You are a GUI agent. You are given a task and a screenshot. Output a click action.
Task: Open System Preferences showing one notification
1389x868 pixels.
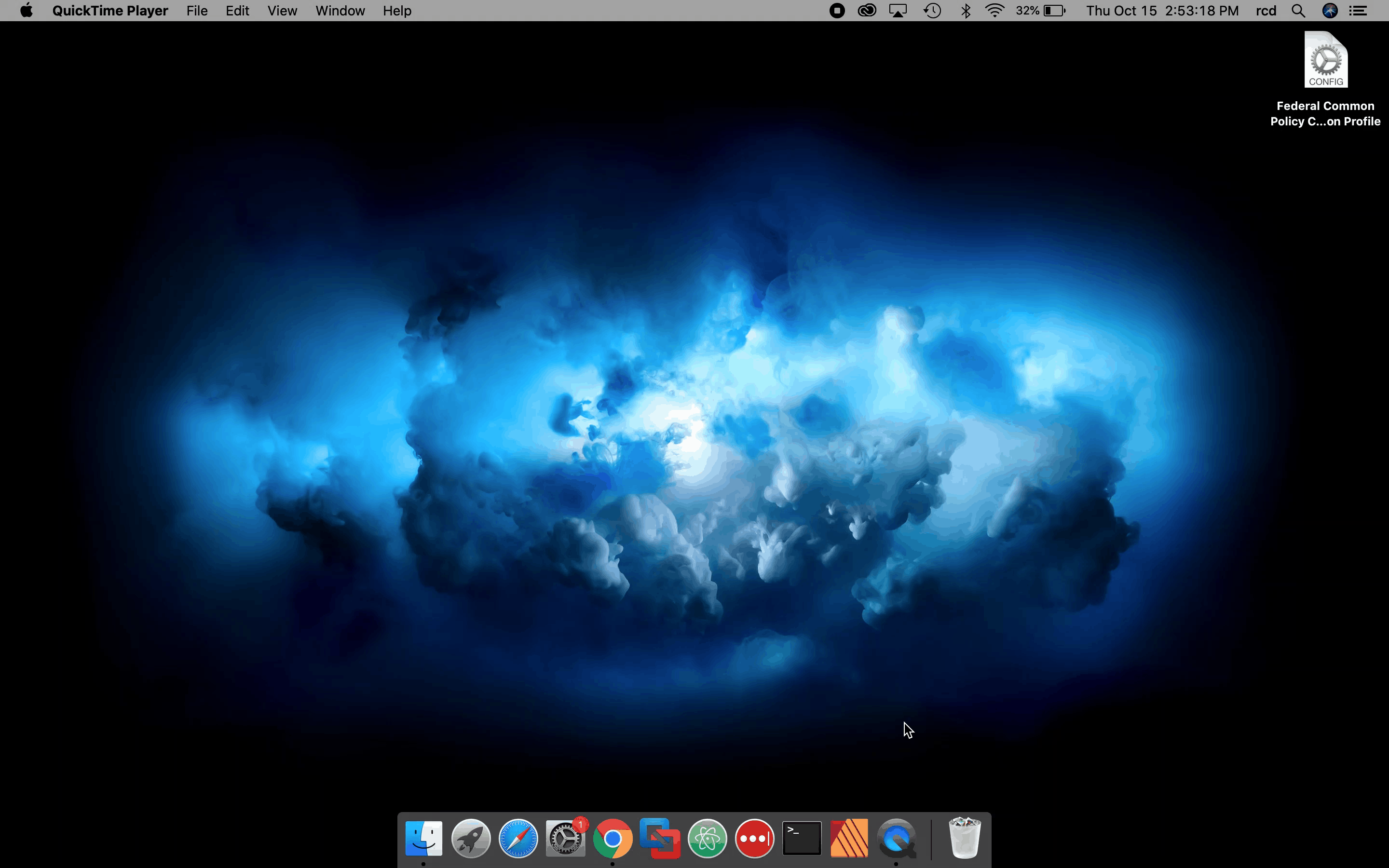point(565,838)
